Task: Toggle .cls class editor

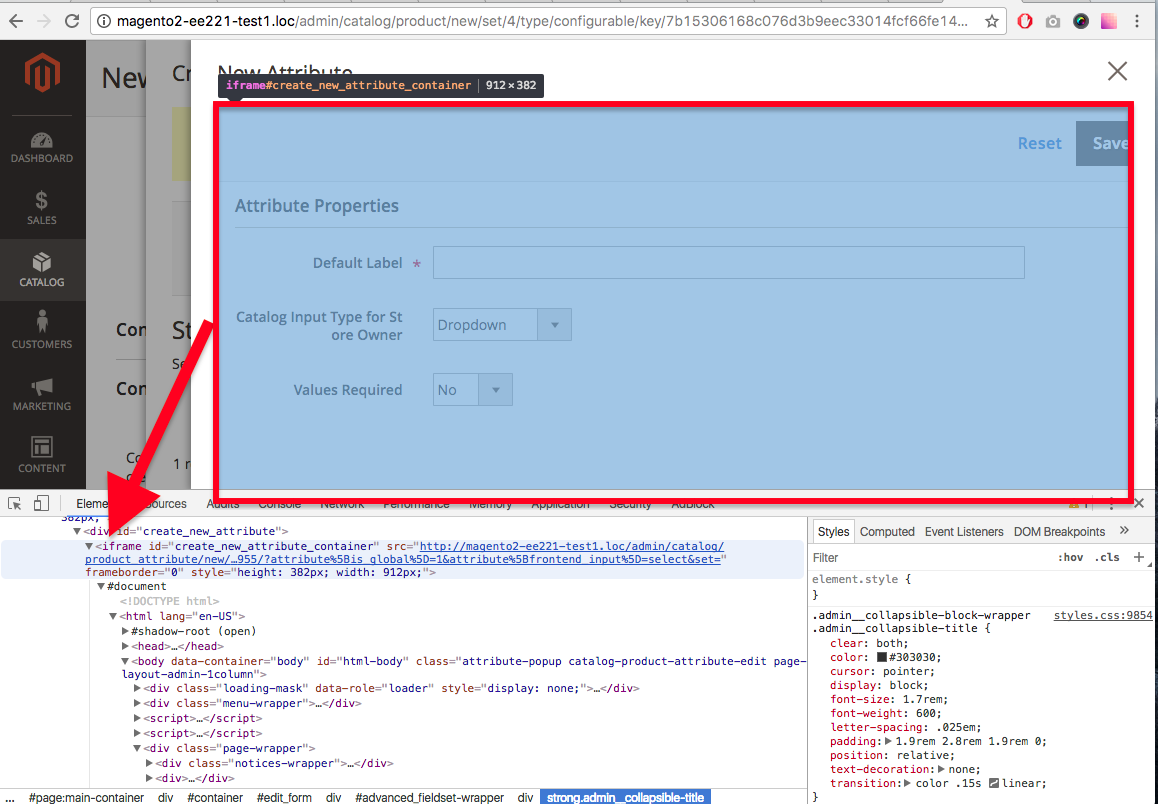Action: pyautogui.click(x=1106, y=557)
